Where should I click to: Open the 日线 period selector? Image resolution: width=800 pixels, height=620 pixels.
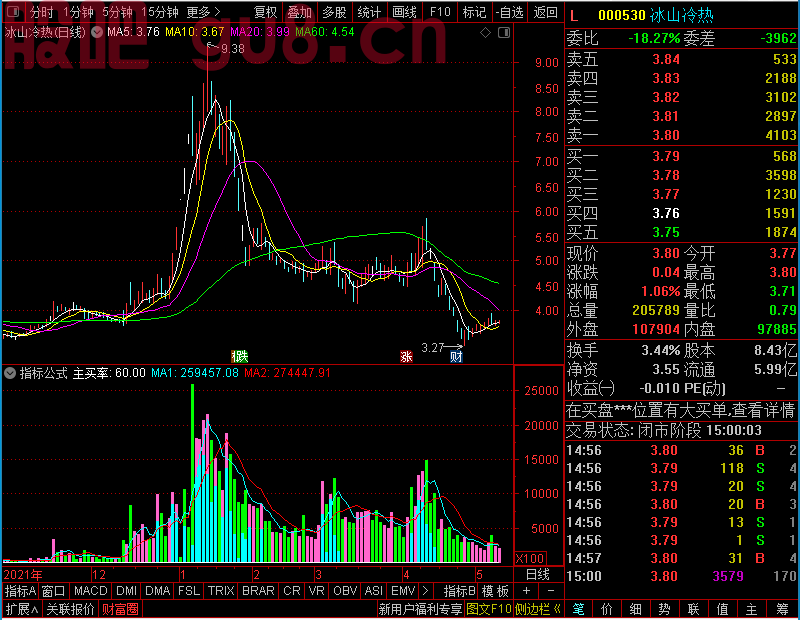click(538, 575)
